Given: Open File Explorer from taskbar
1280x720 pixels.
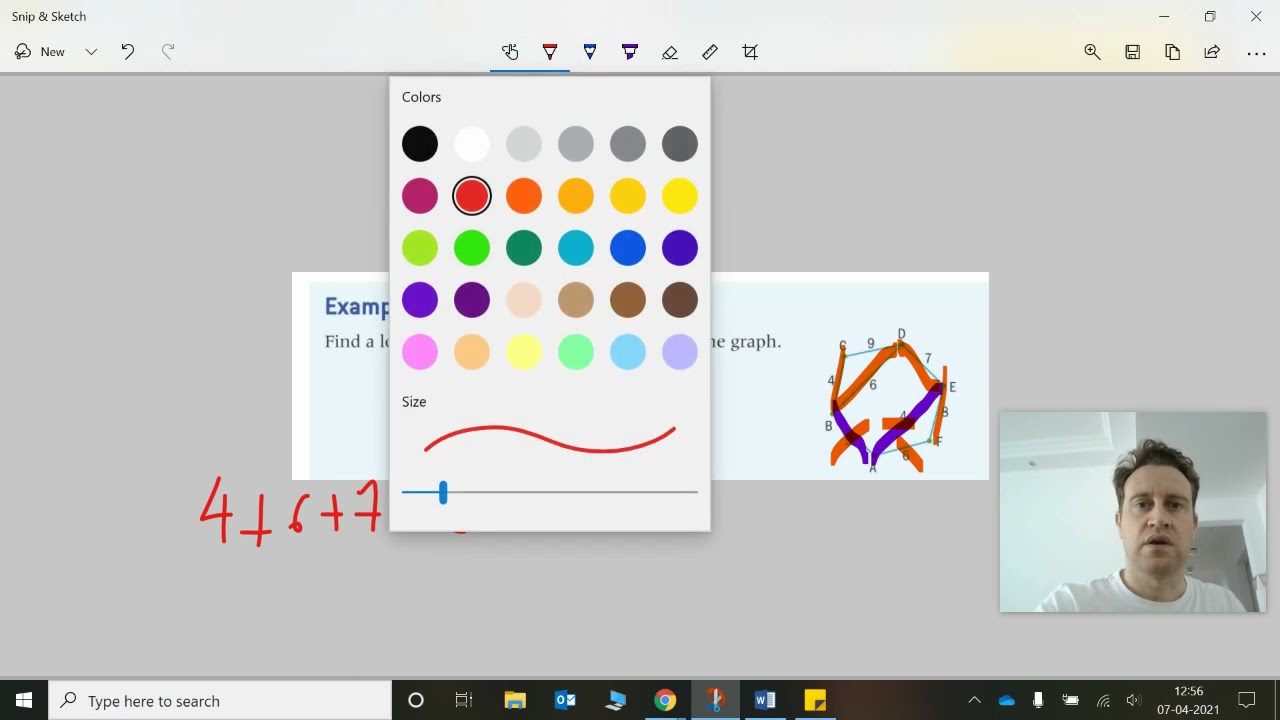Looking at the screenshot, I should click(x=515, y=701).
